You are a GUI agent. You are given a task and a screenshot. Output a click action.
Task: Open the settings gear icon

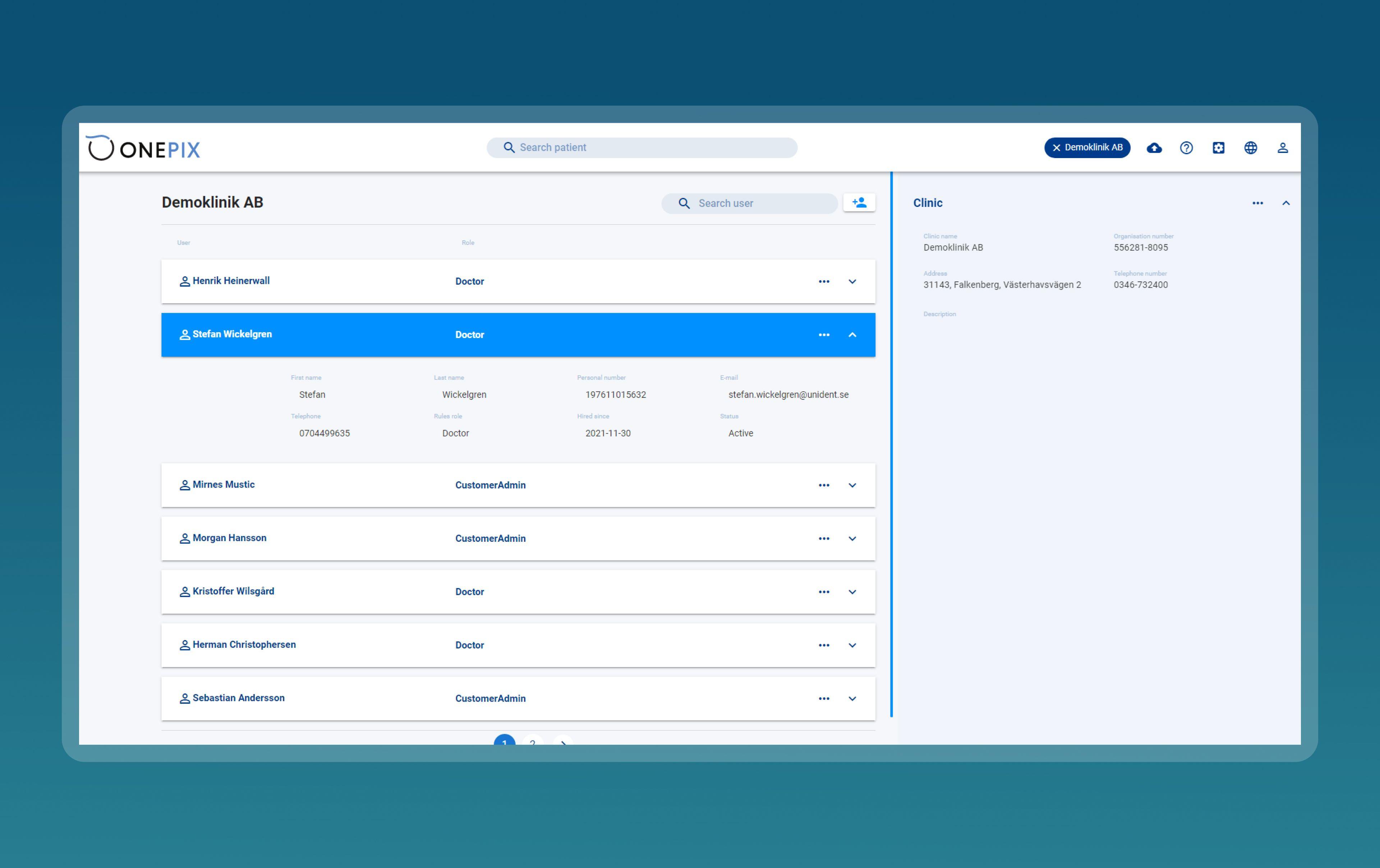[x=1218, y=148]
